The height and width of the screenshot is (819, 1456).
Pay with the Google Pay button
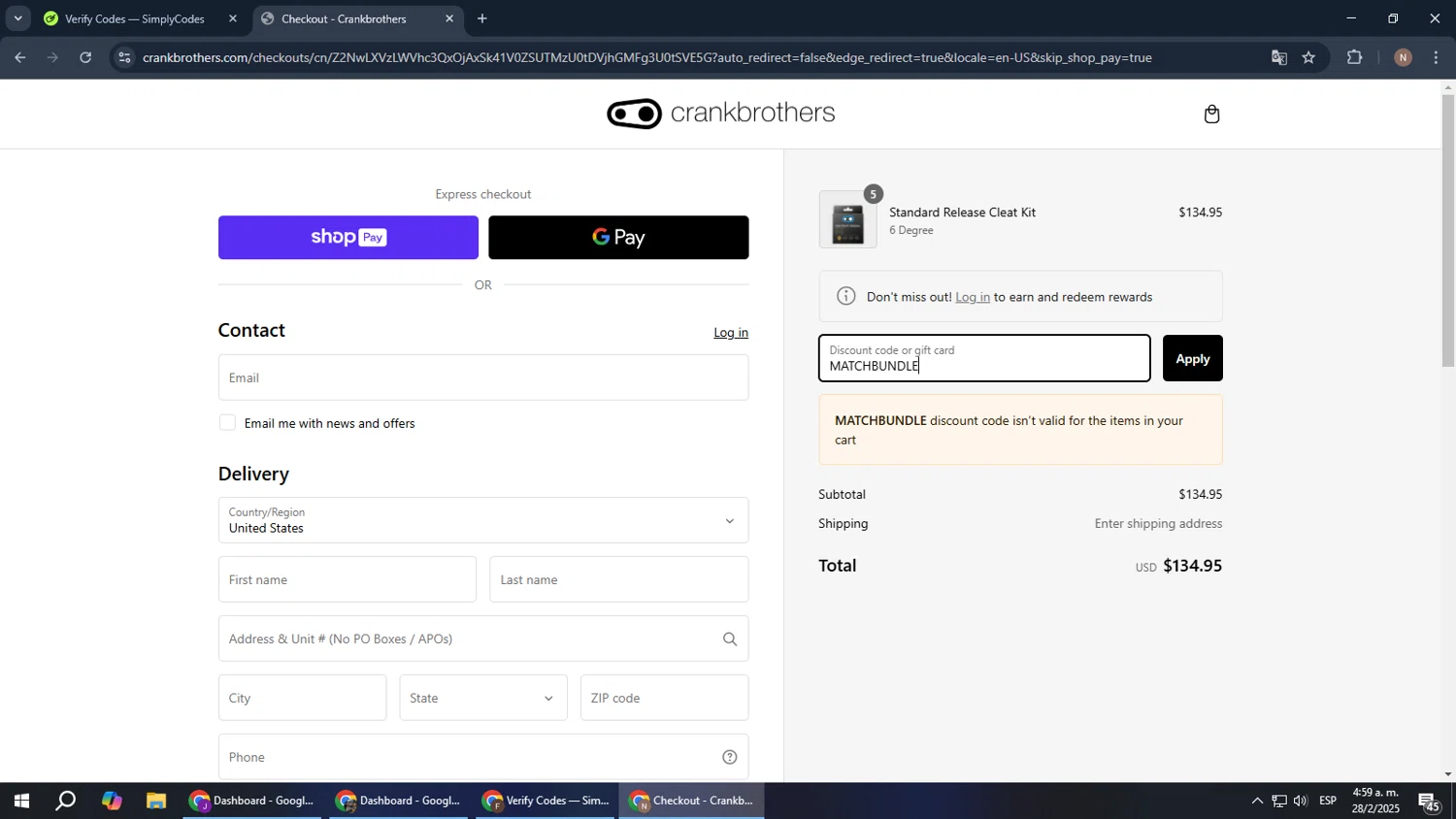pyautogui.click(x=618, y=238)
